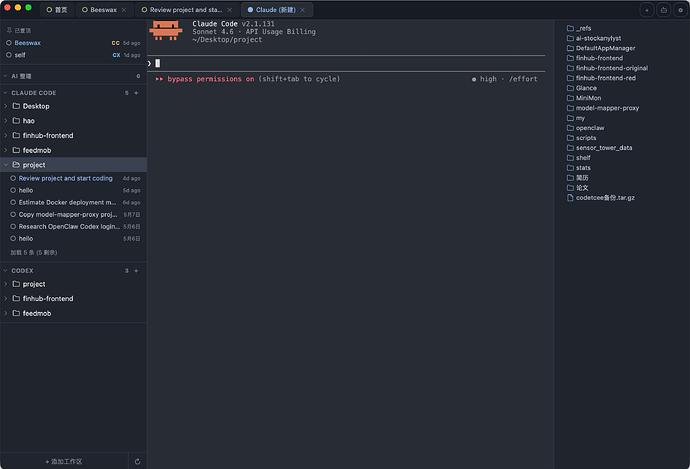Open Review project and start coding session
690x469 pixels.
pos(75,178)
